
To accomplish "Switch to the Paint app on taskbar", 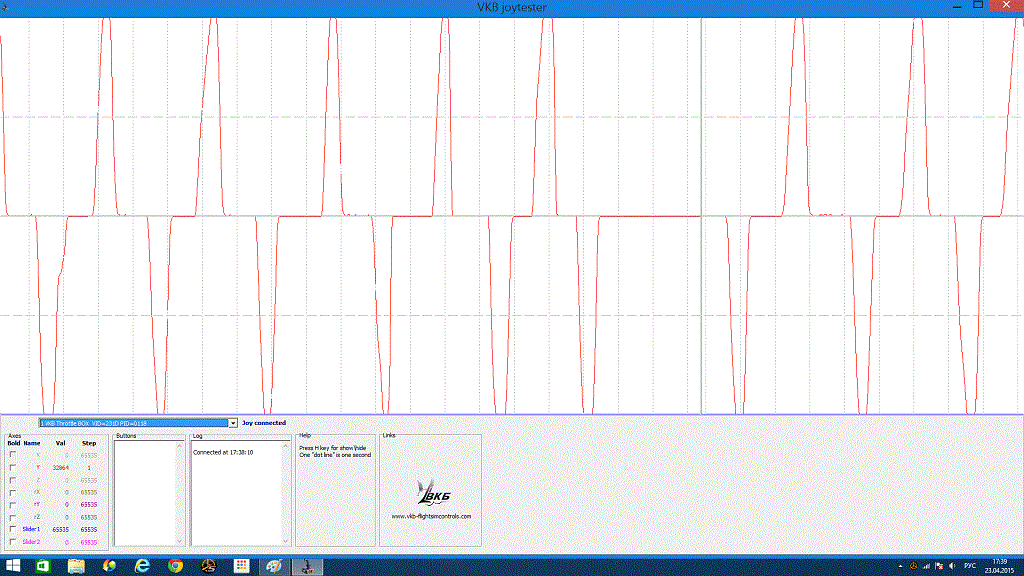I will pyautogui.click(x=273, y=566).
